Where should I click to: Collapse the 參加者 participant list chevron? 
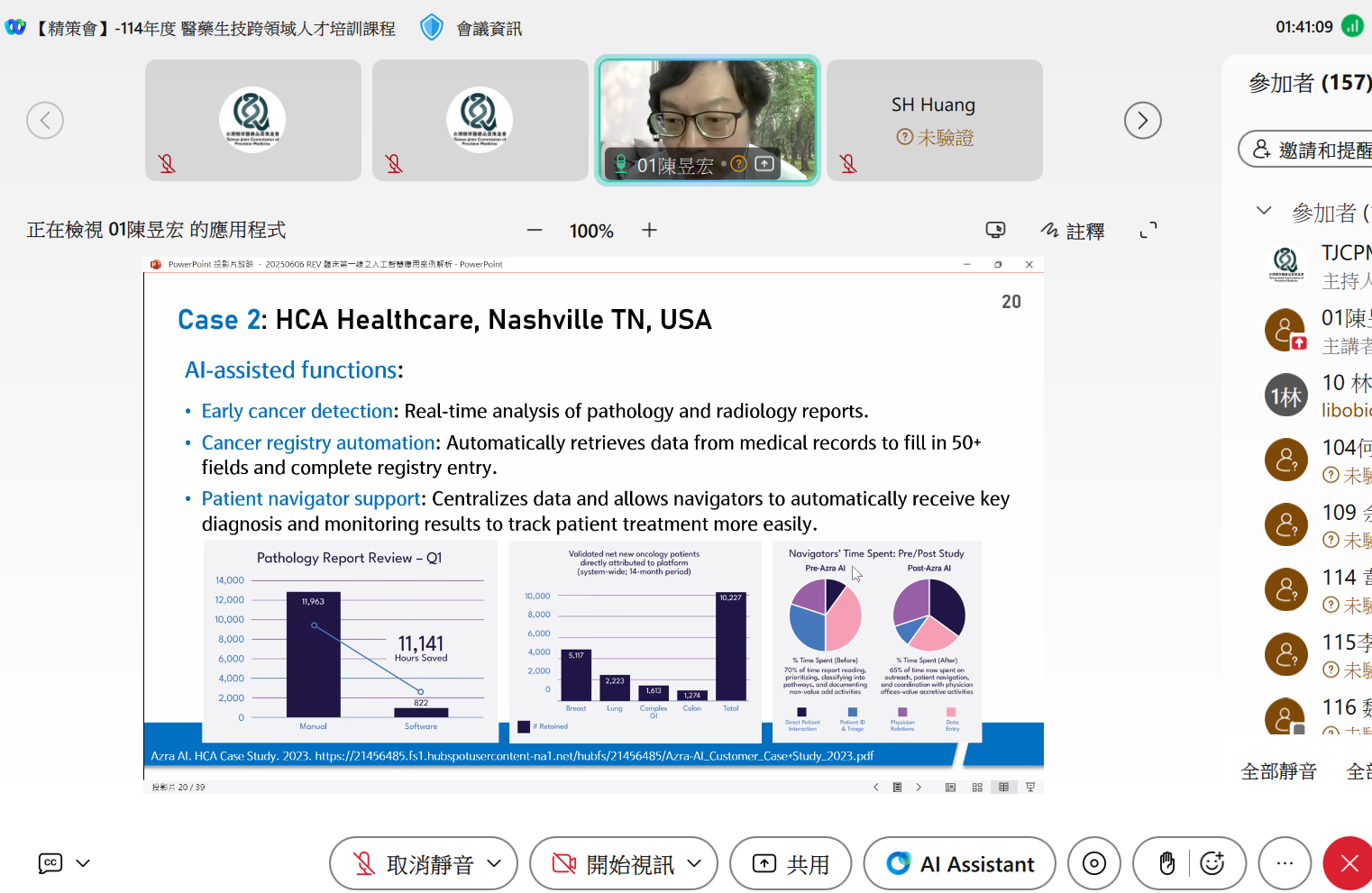point(1264,211)
